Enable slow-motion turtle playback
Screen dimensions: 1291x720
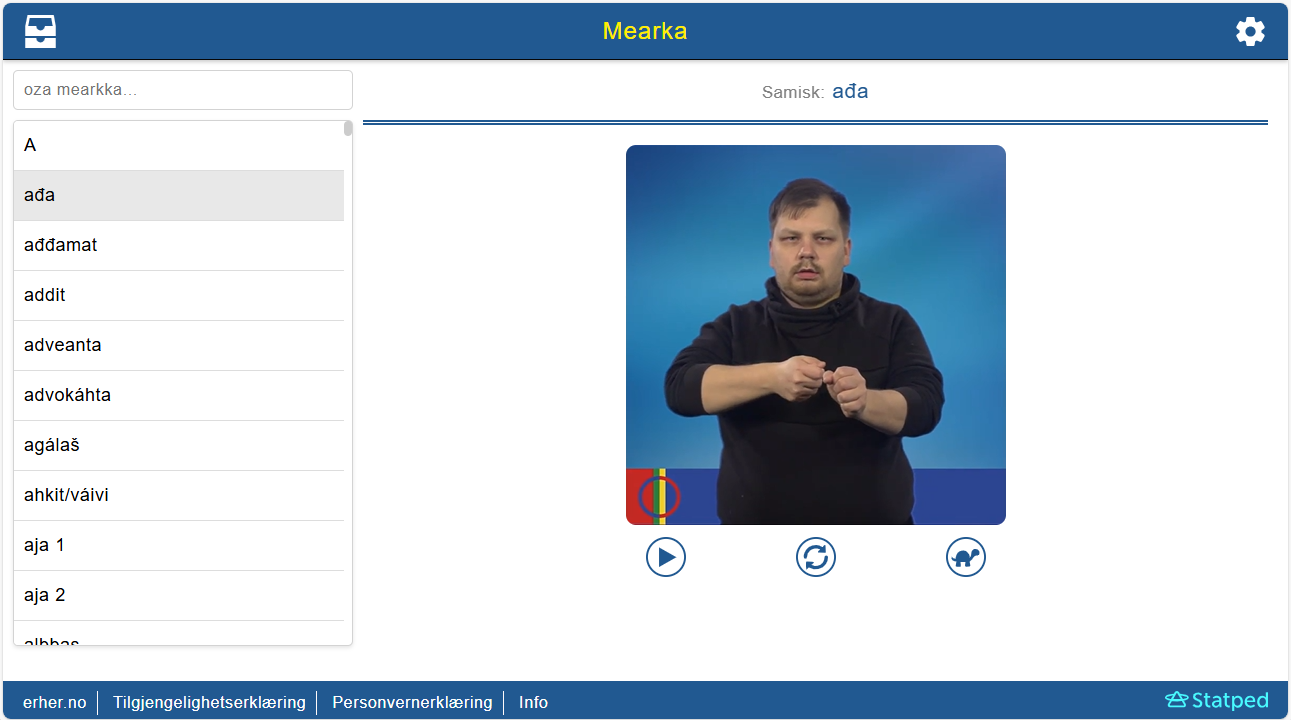coord(966,557)
